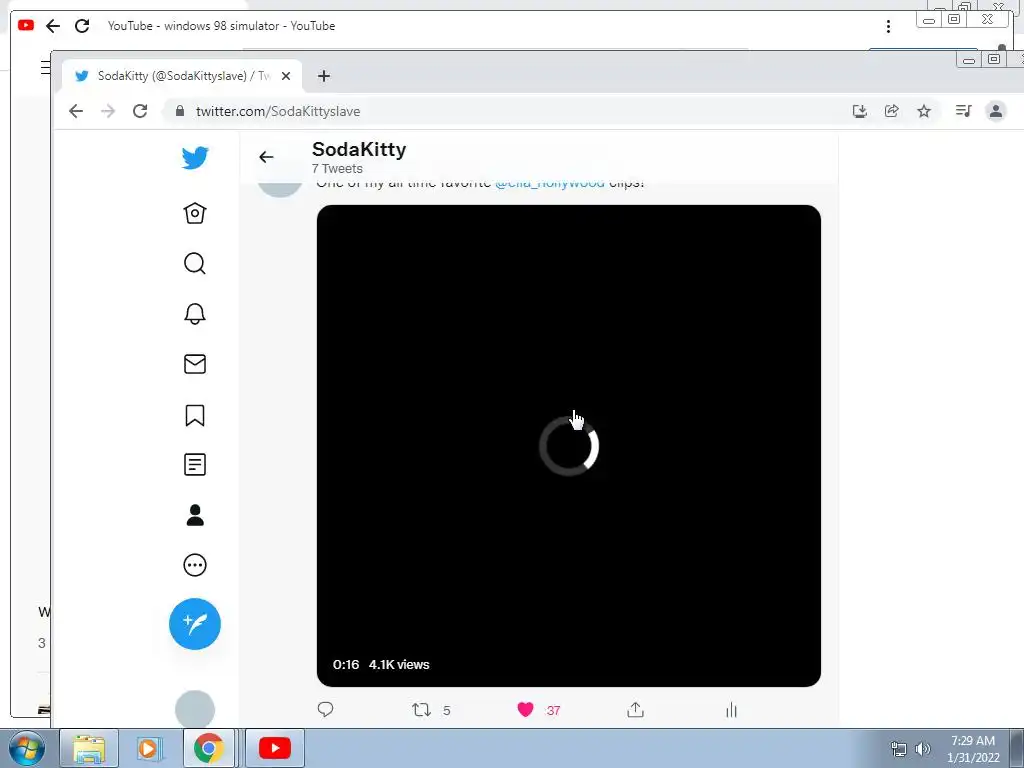Go to Home in Twitter sidebar
The image size is (1024, 768).
(x=195, y=213)
